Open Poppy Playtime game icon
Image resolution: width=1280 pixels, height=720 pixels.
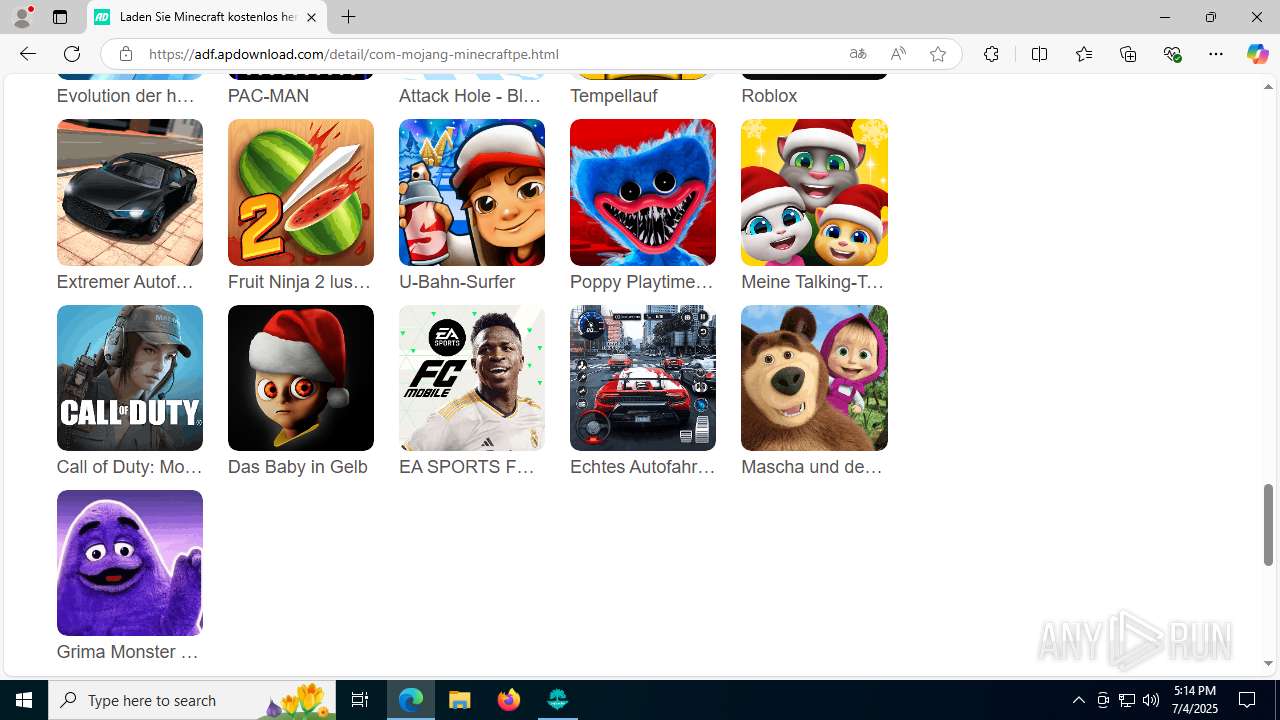coord(643,192)
